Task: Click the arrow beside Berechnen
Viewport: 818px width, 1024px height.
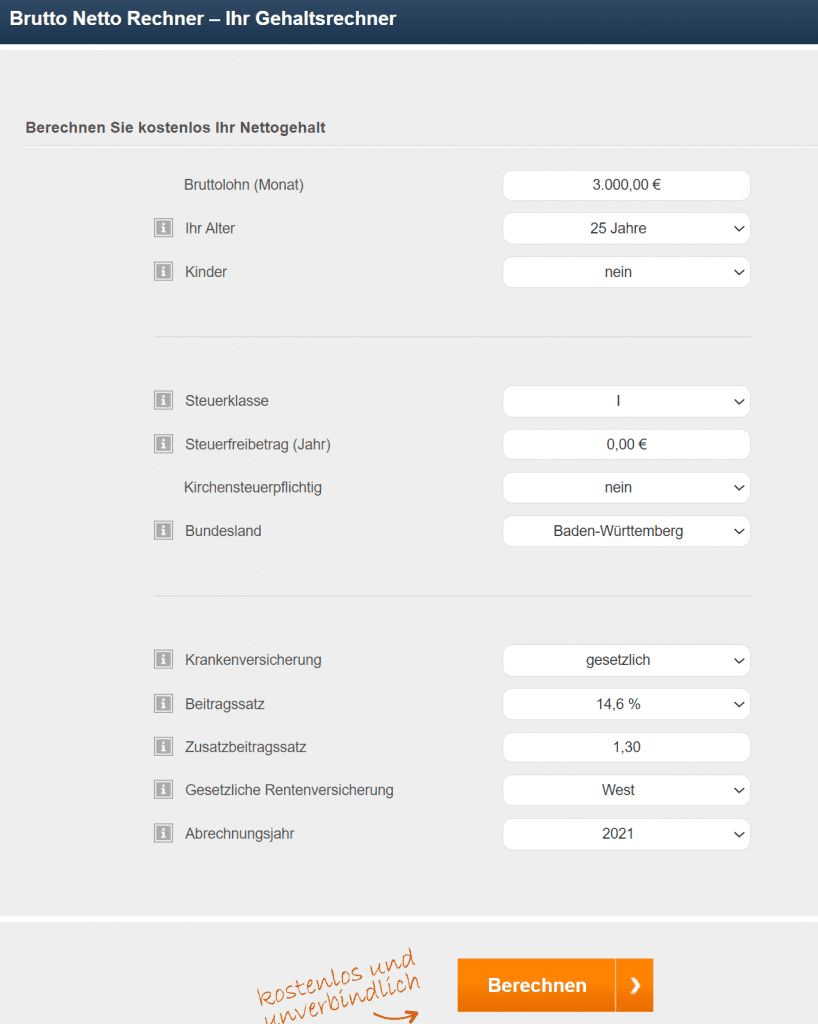Action: (634, 985)
